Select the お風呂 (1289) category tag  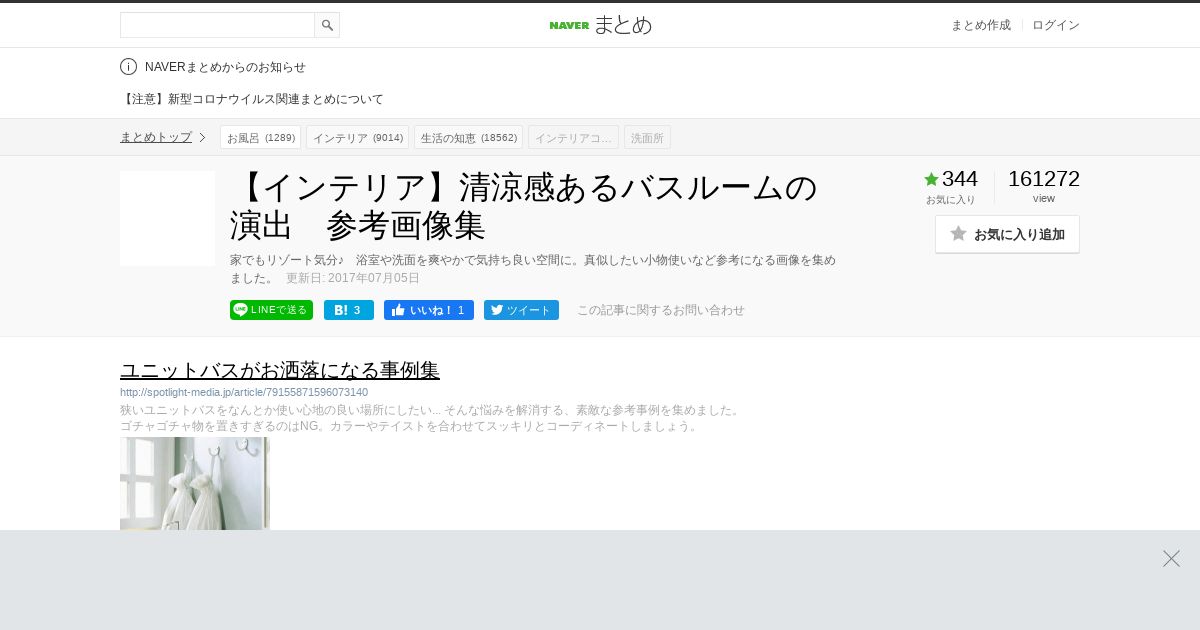[x=261, y=137]
